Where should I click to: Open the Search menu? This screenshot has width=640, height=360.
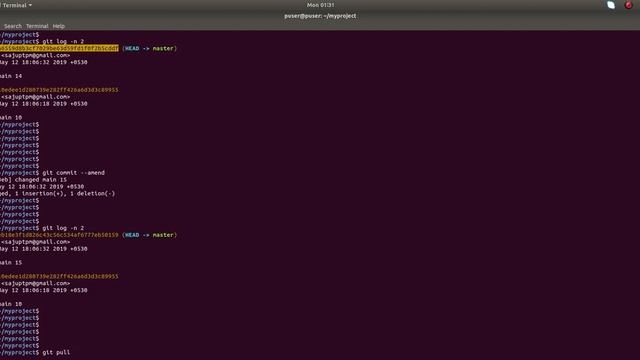pos(13,26)
